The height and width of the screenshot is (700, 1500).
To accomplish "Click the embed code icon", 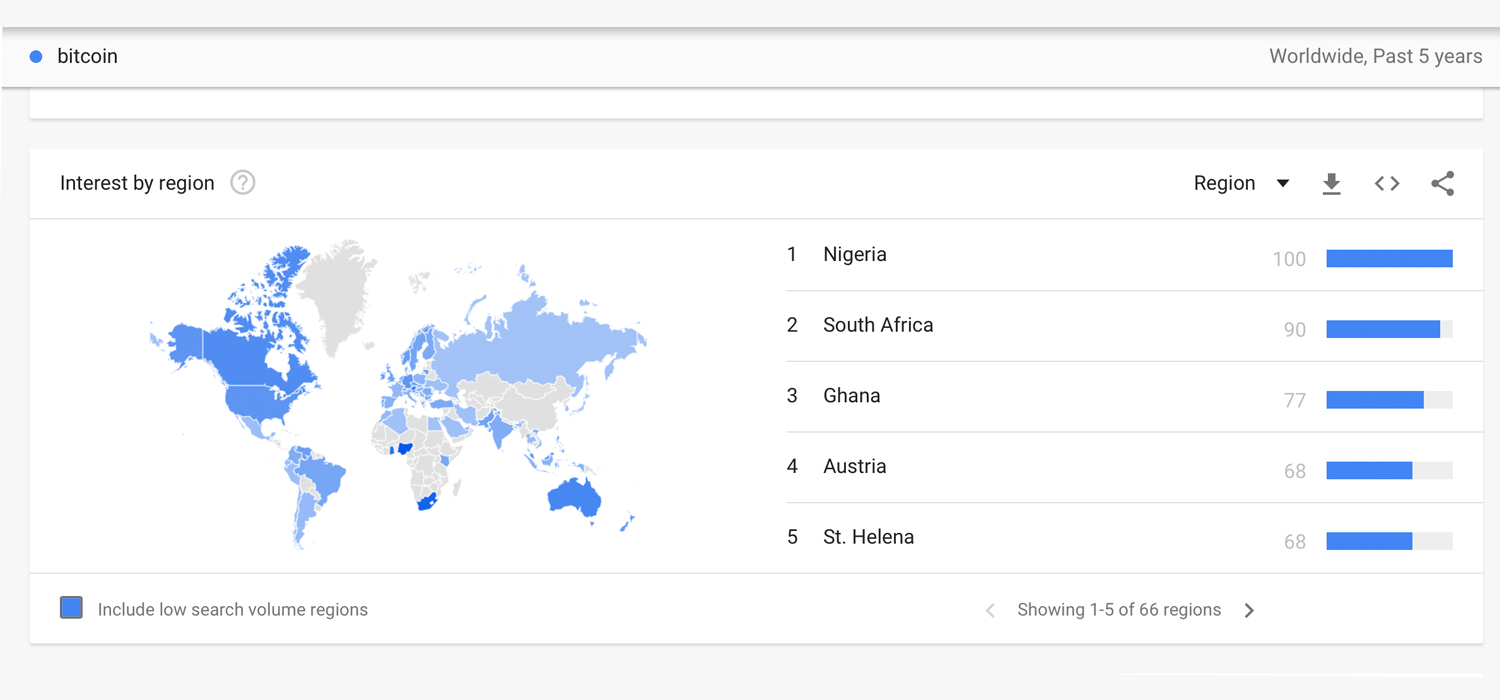I will pyautogui.click(x=1387, y=184).
